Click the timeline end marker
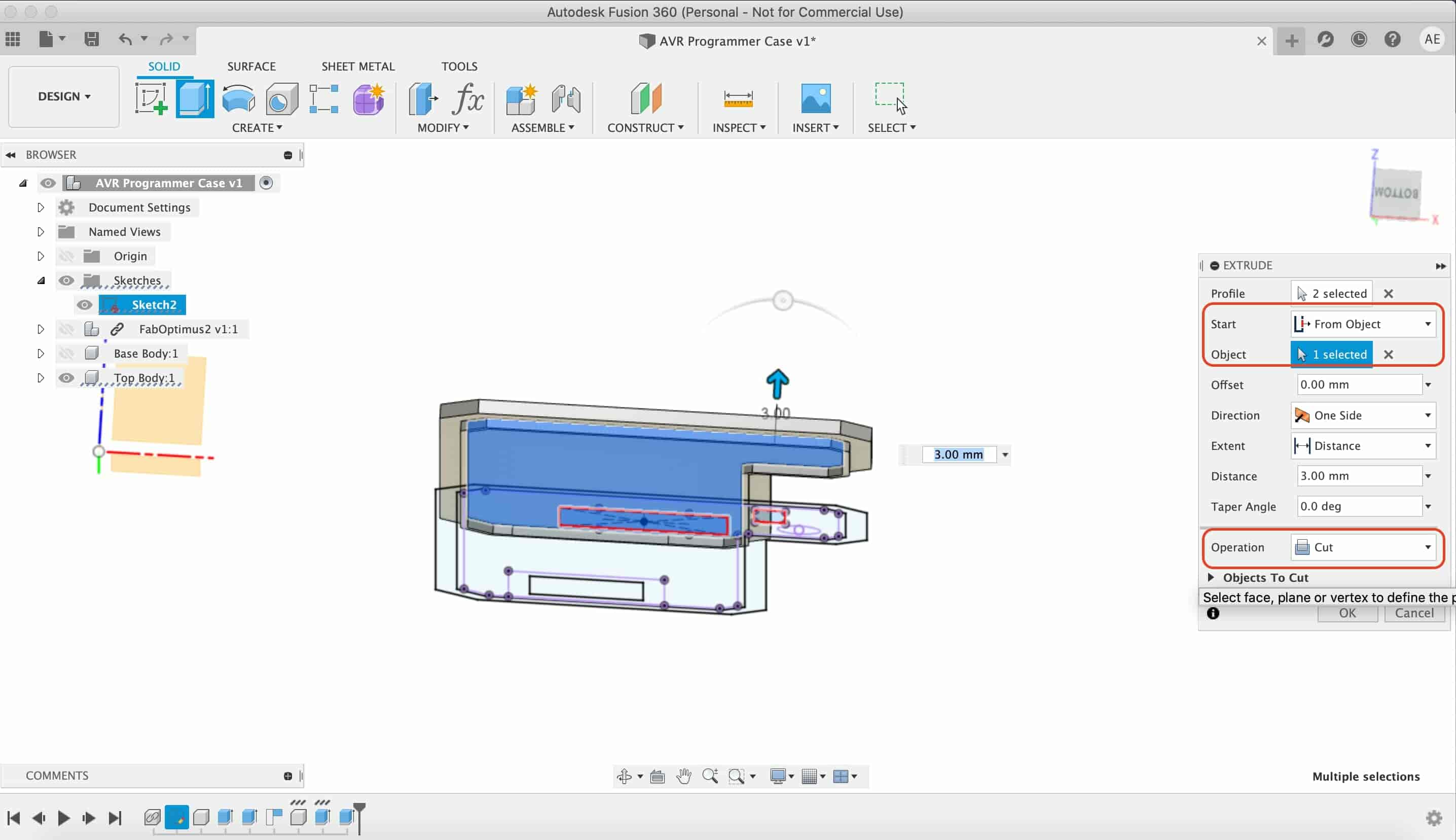The width and height of the screenshot is (1456, 840). [359, 818]
